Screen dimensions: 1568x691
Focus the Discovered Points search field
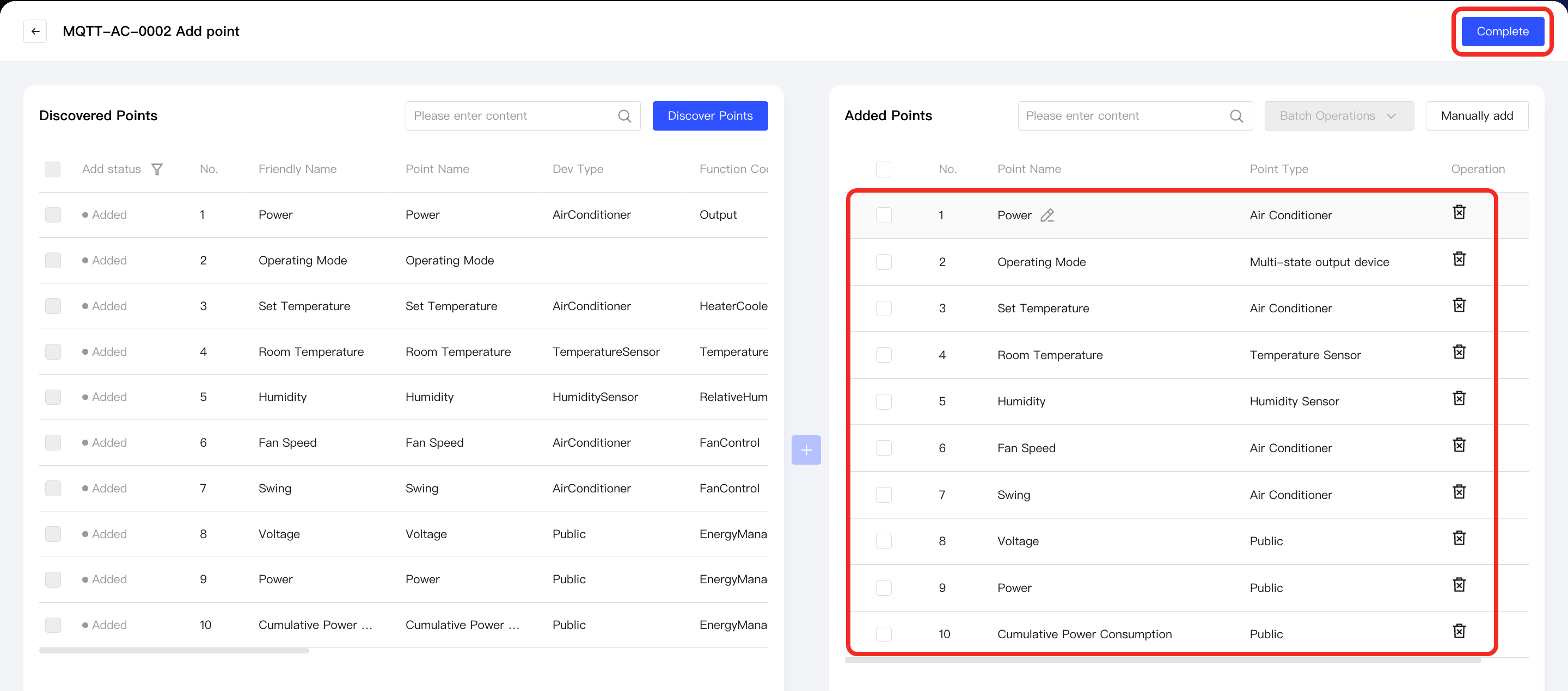(522, 115)
